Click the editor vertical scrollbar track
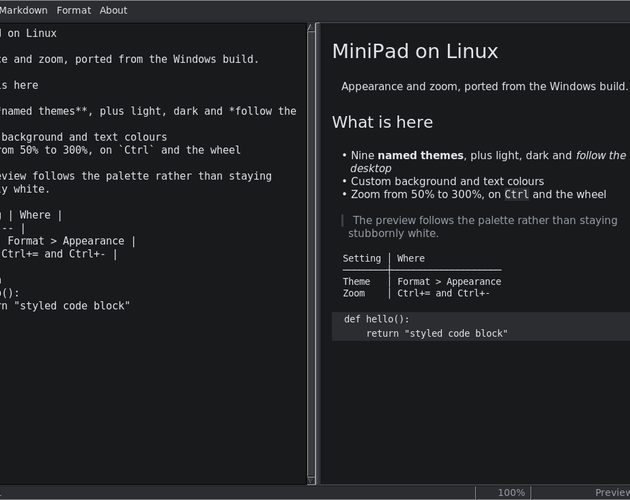630x500 pixels. click(x=311, y=254)
